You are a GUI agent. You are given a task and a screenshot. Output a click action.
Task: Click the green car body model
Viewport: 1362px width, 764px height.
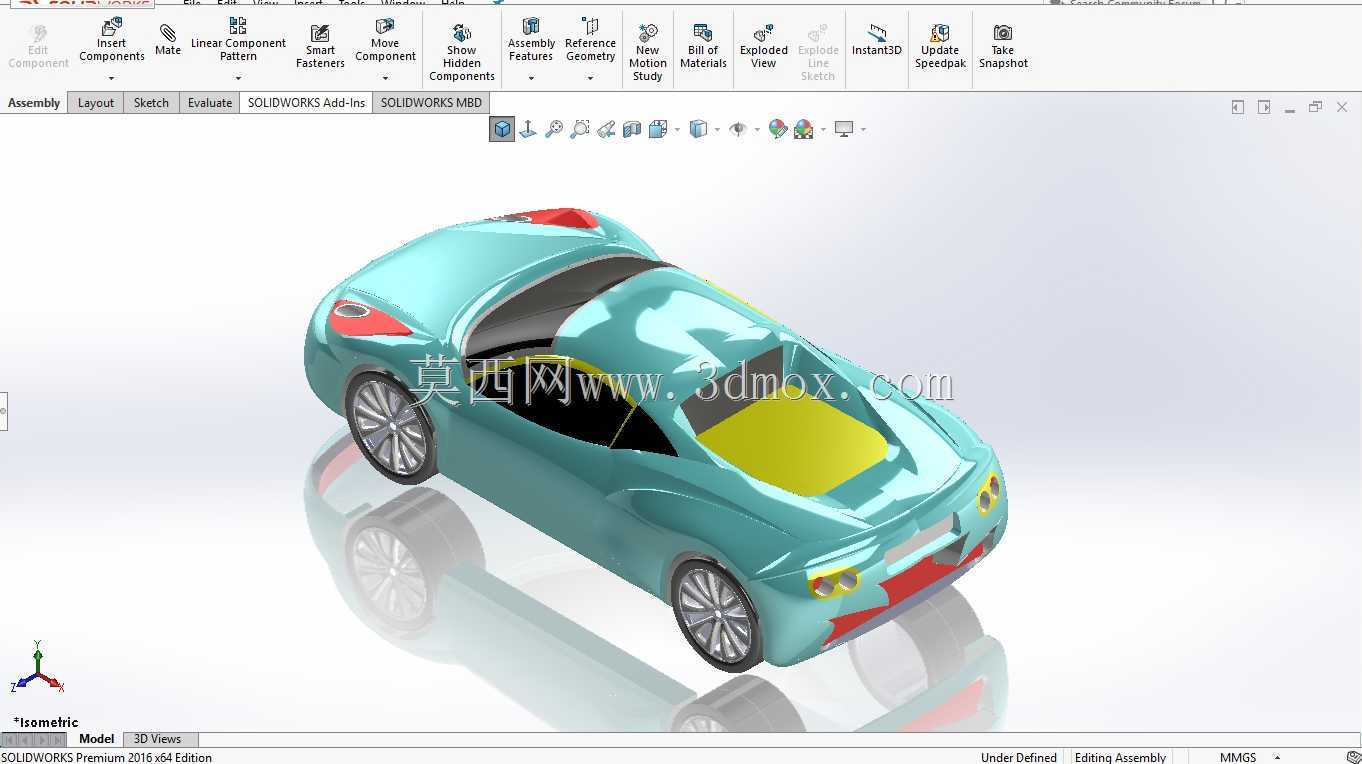click(655, 440)
